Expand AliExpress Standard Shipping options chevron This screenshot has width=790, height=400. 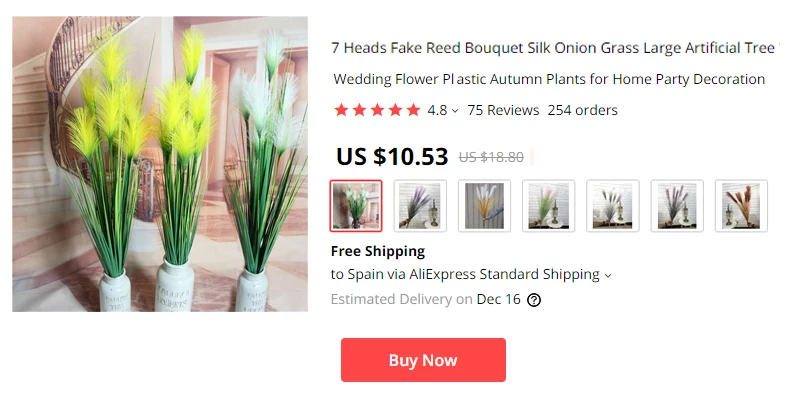pyautogui.click(x=608, y=276)
